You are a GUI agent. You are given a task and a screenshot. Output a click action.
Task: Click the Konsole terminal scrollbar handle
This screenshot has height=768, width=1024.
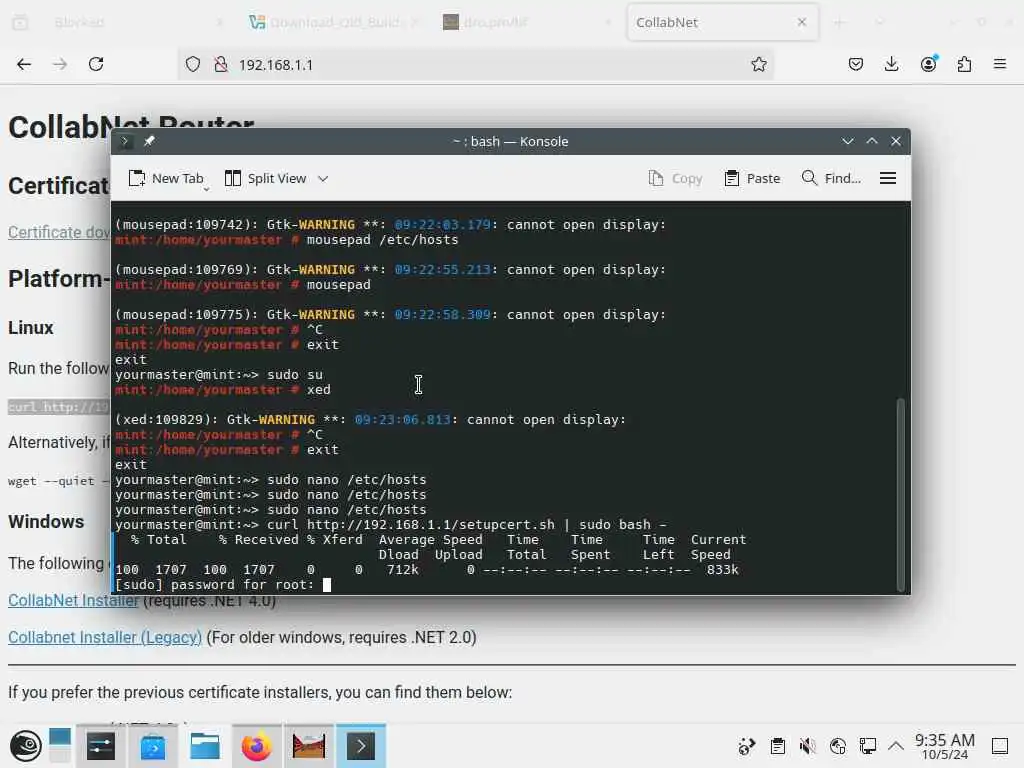[x=901, y=494]
